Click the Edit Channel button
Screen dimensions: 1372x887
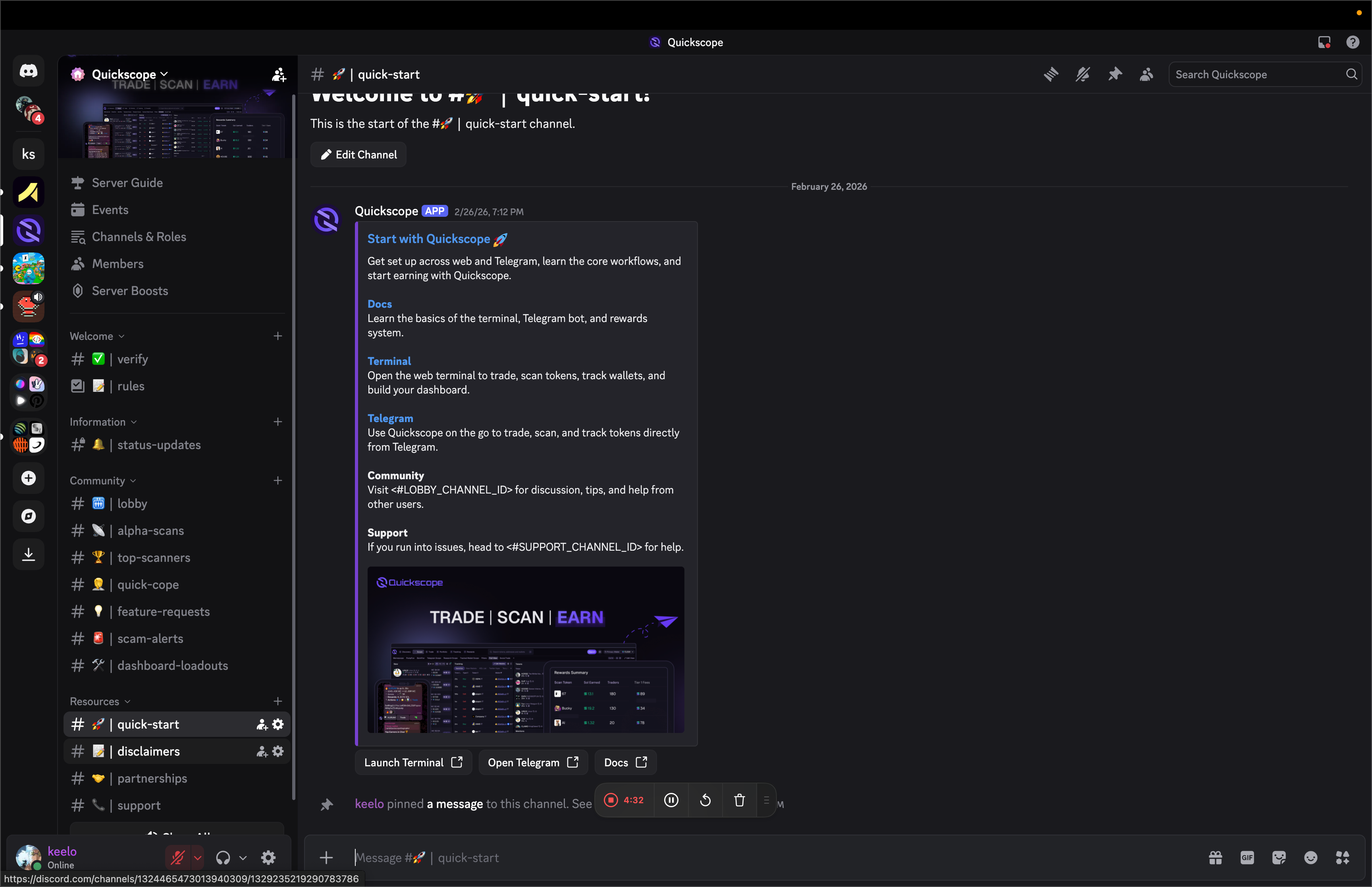pos(358,154)
